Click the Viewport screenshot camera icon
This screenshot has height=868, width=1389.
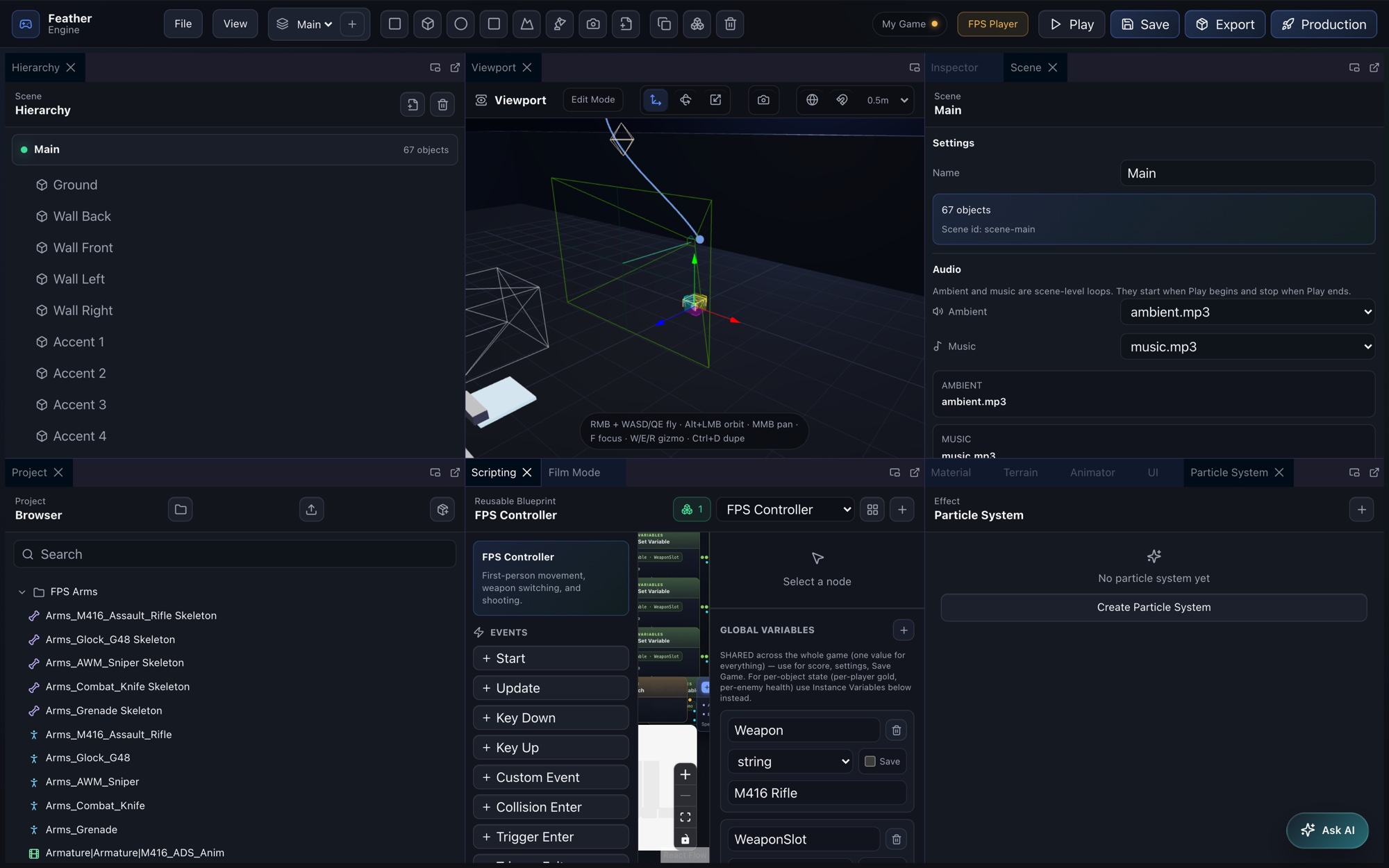tap(763, 100)
